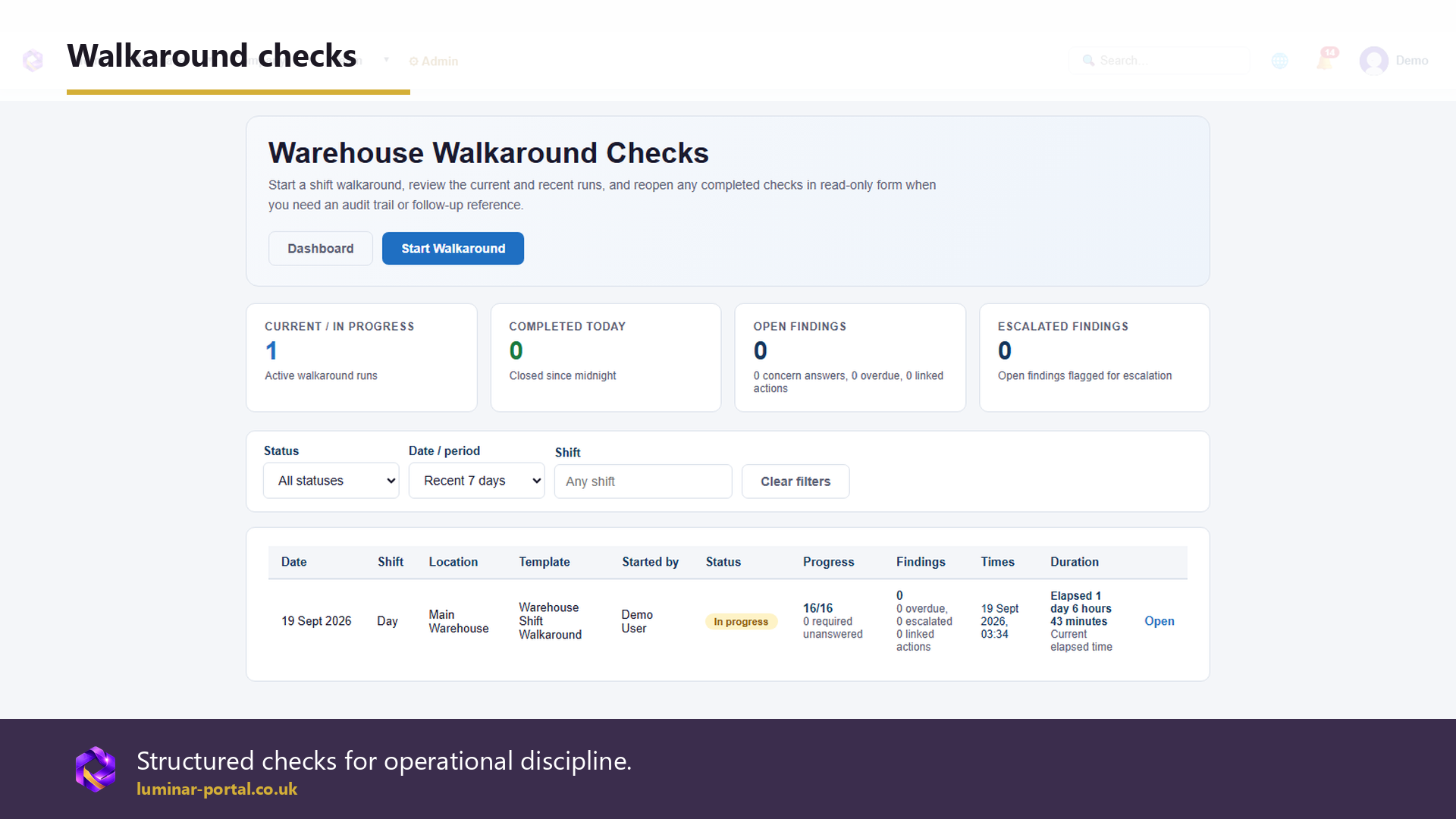Viewport: 1456px width, 819px height.
Task: Select the Progress column header
Action: click(x=828, y=562)
